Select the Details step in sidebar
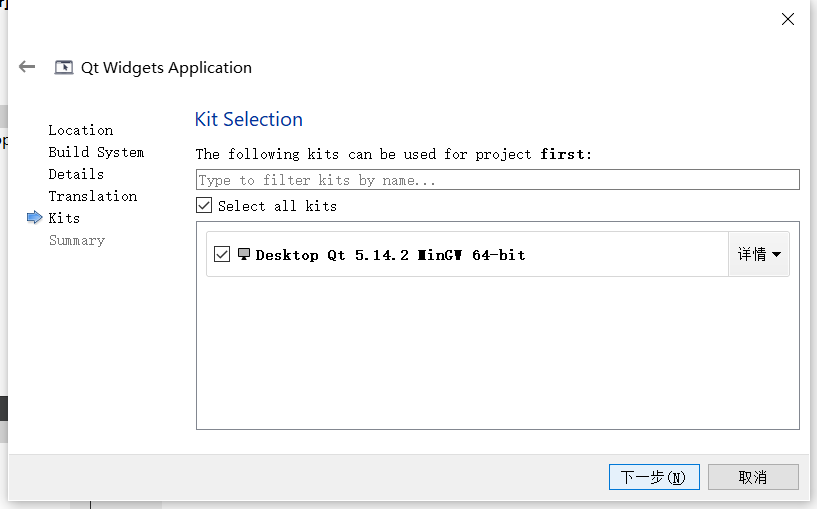The height and width of the screenshot is (509, 817). click(76, 174)
